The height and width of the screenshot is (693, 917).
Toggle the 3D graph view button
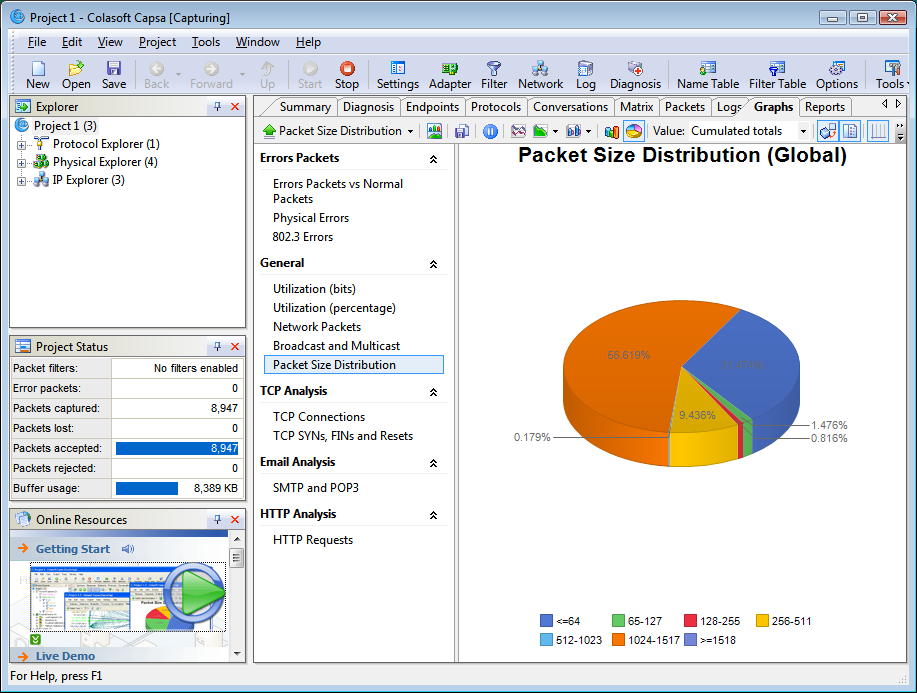(x=828, y=131)
